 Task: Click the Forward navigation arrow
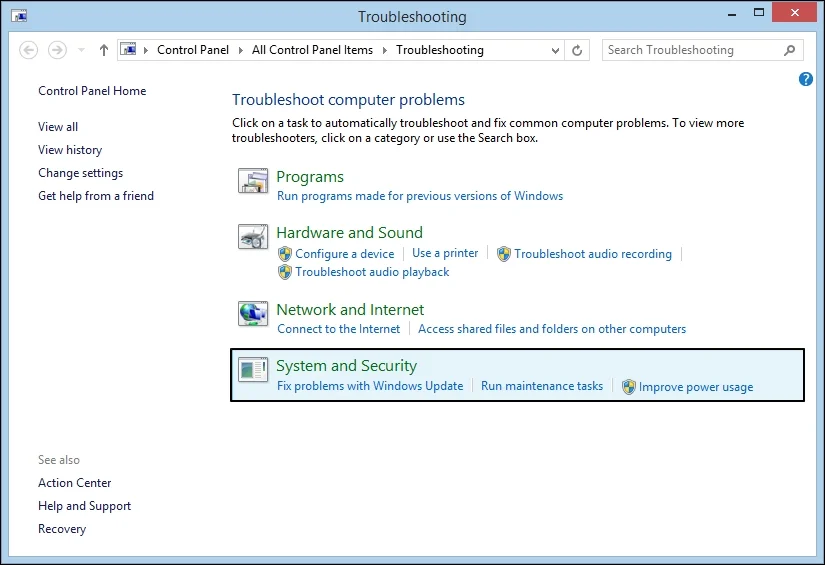(x=57, y=51)
